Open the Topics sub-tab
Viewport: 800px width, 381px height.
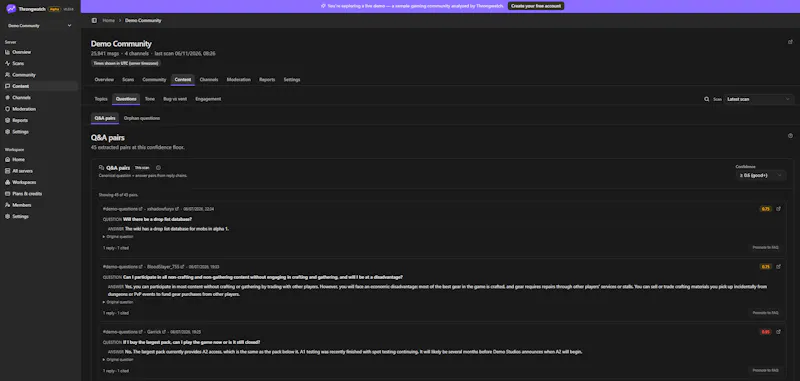point(101,99)
